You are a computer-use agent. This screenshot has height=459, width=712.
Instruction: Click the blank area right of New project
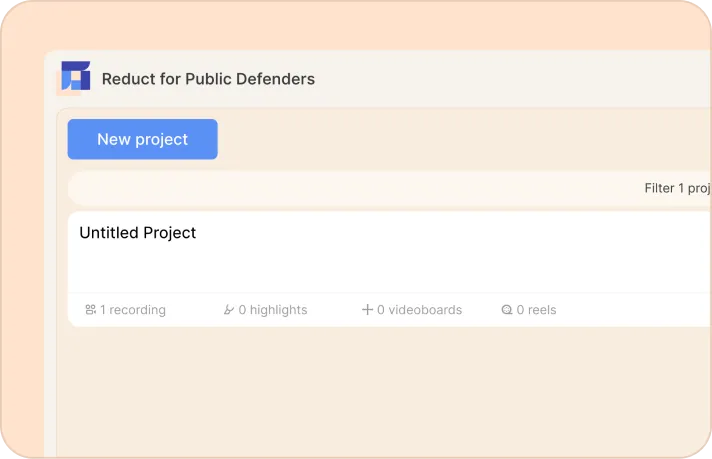(x=450, y=140)
